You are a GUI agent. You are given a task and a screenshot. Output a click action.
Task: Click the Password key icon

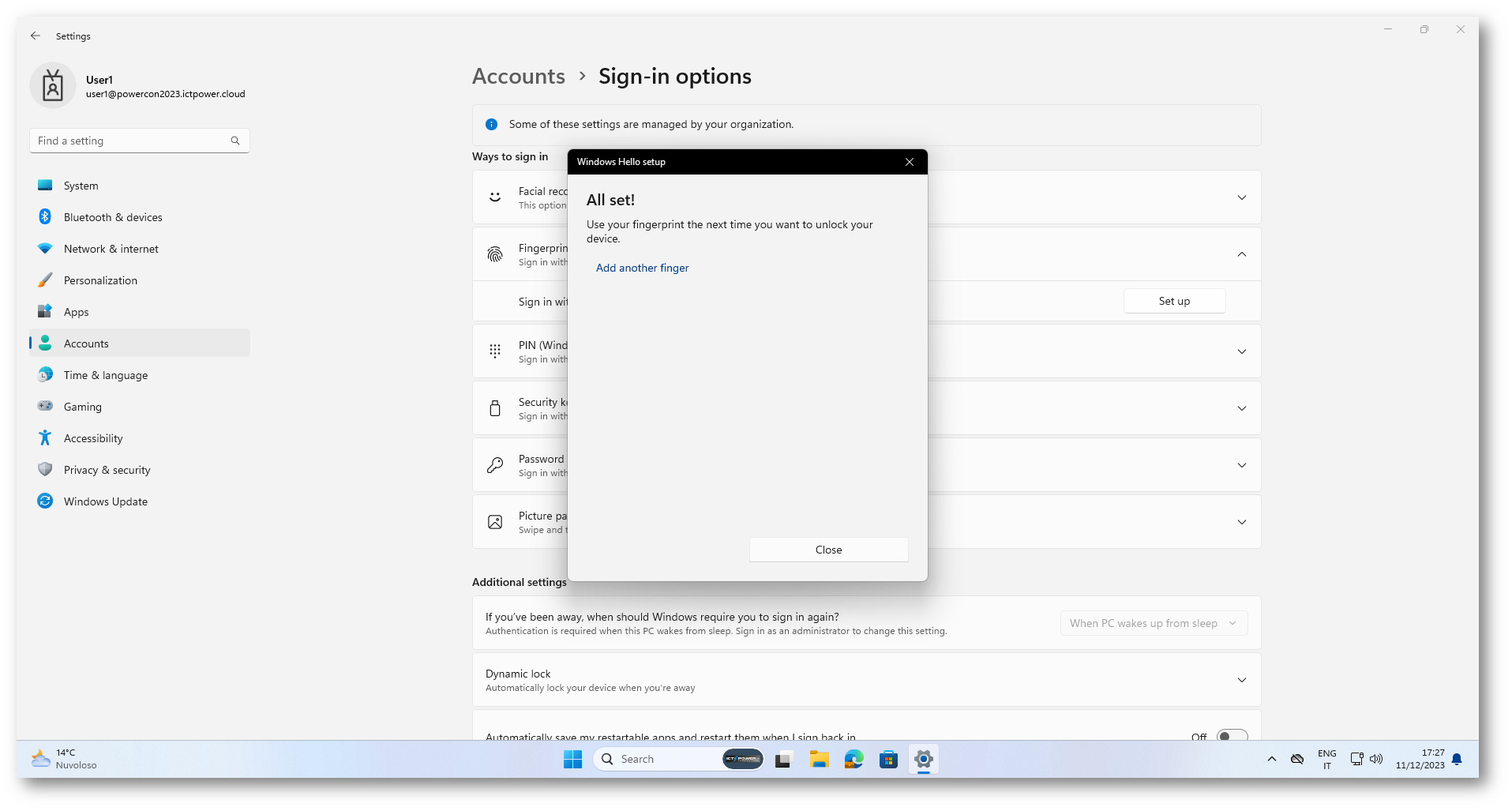coord(495,465)
